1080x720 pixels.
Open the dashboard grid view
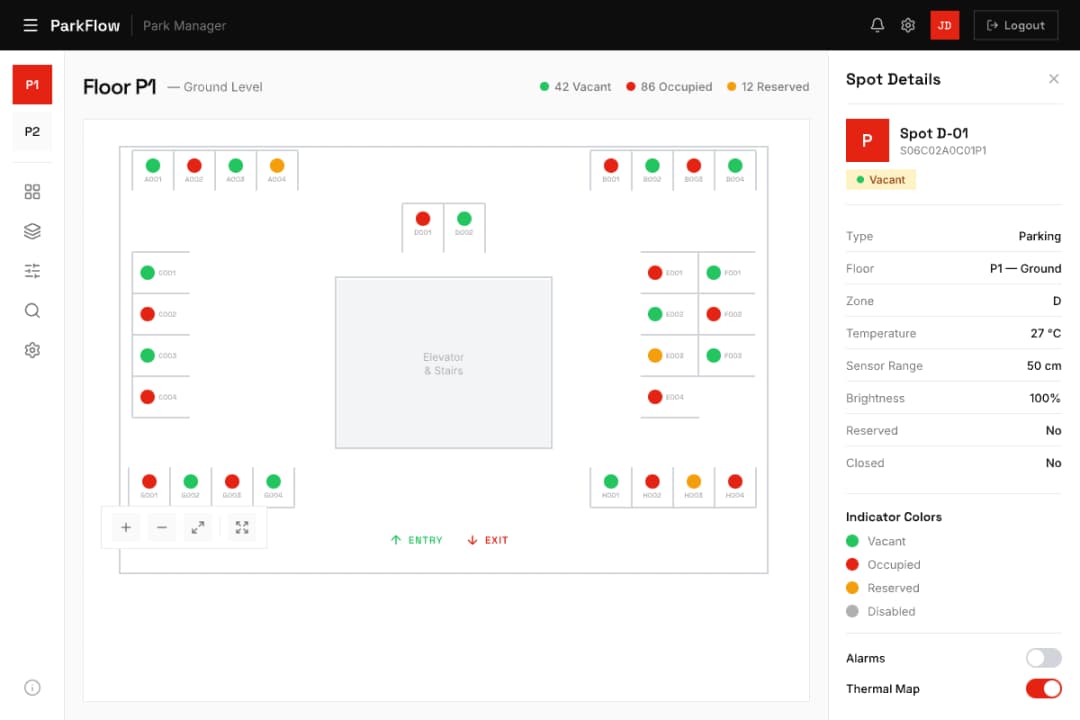tap(31, 190)
